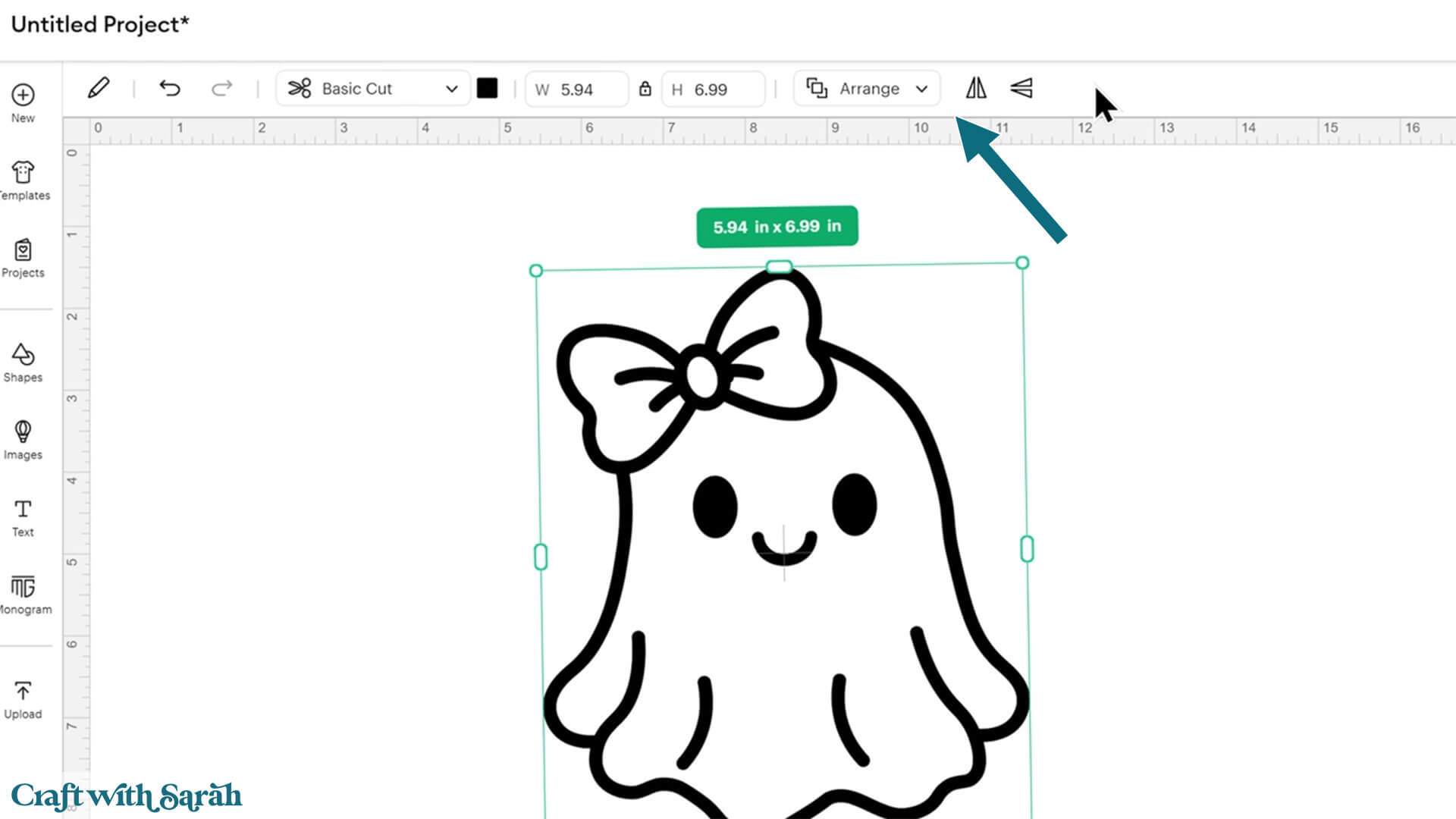Undo the last action
This screenshot has width=1456, height=819.
170,89
